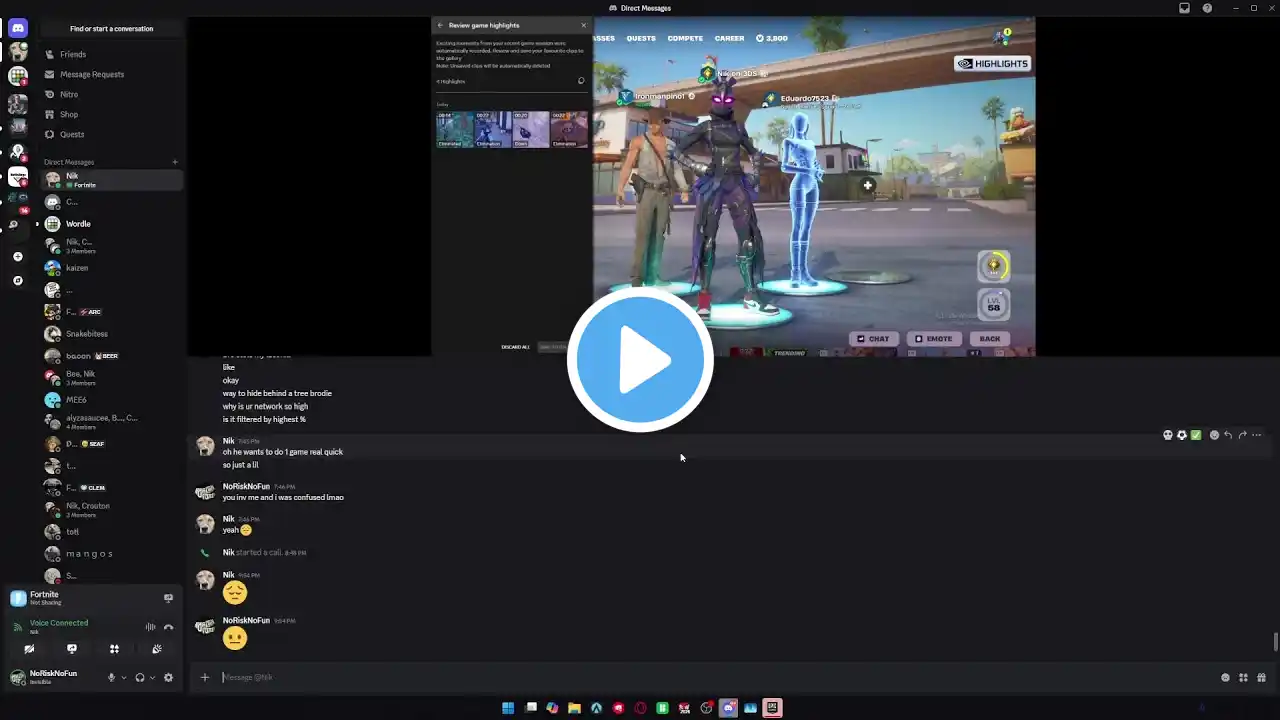Go back from Review game highlights
This screenshot has height=720, width=1280.
[440, 25]
